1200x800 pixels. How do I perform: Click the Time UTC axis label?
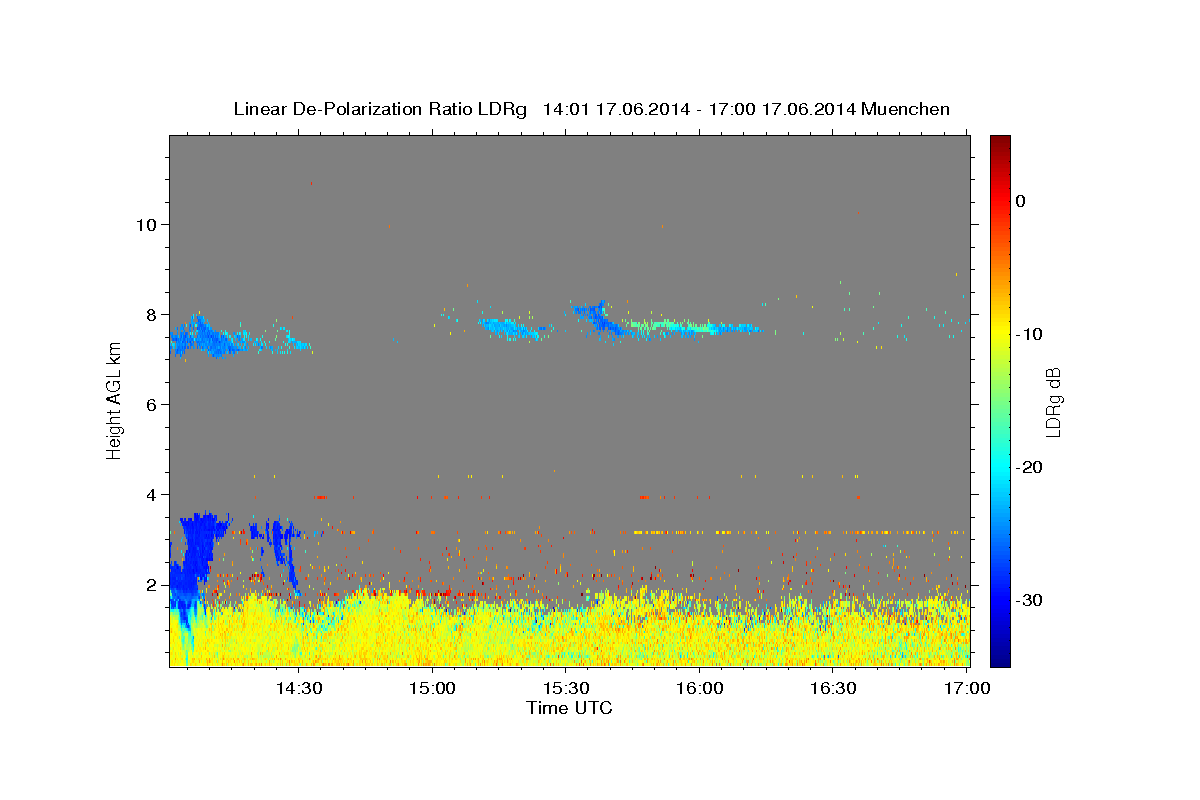pos(569,708)
